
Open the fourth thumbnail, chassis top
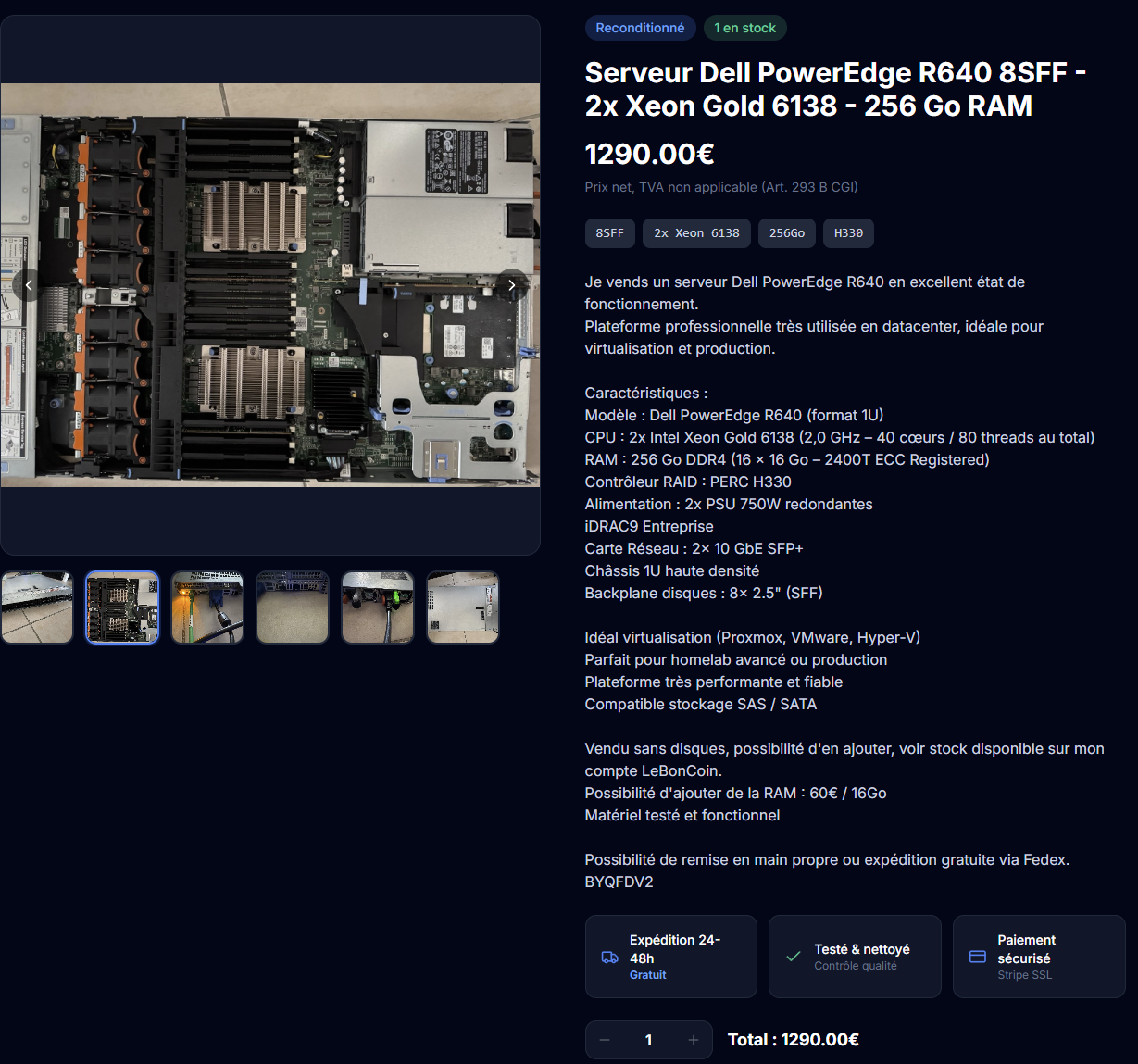pyautogui.click(x=293, y=607)
